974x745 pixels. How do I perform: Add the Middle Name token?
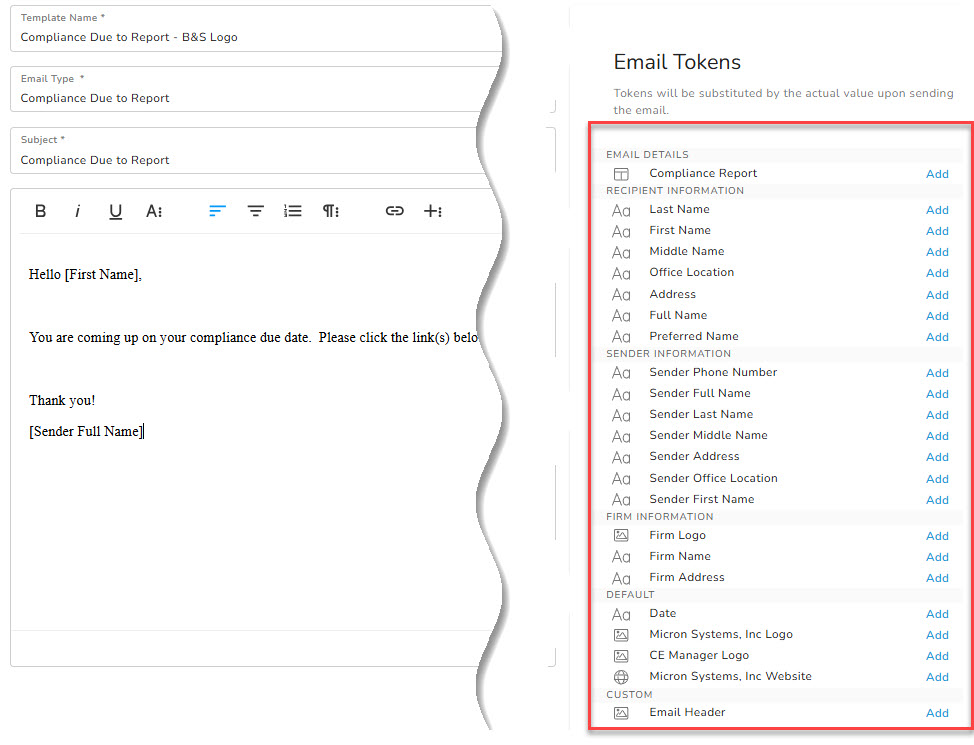click(x=937, y=252)
